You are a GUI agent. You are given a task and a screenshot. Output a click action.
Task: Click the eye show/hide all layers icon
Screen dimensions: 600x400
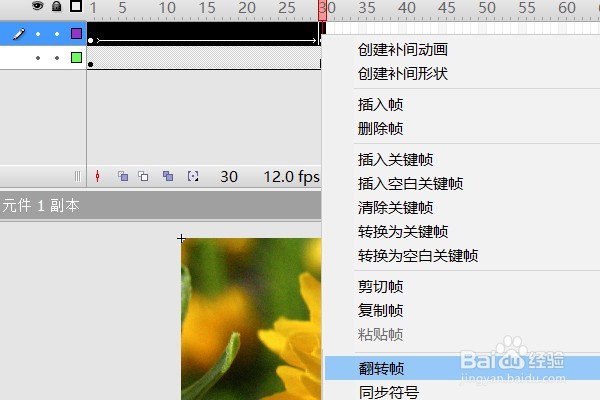pyautogui.click(x=37, y=6)
